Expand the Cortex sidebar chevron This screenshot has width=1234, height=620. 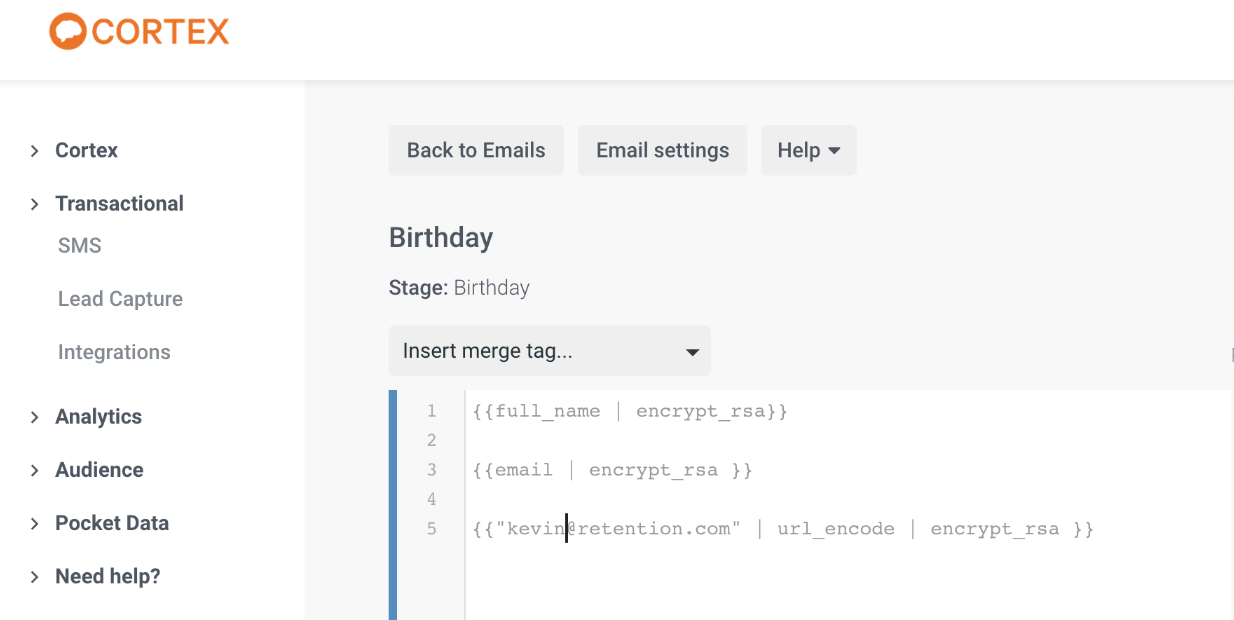(34, 151)
